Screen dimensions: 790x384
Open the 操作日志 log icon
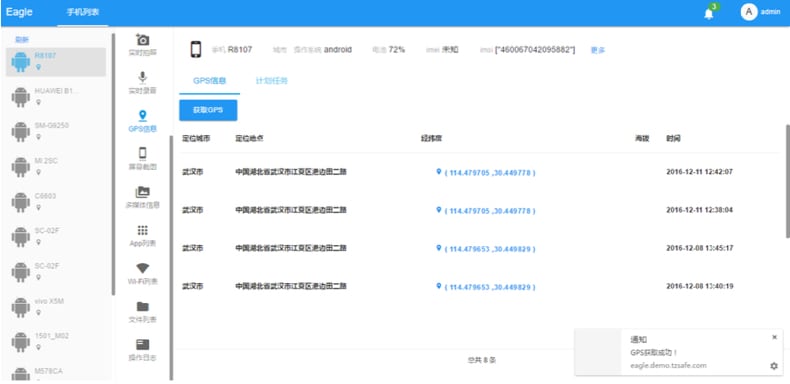(143, 345)
